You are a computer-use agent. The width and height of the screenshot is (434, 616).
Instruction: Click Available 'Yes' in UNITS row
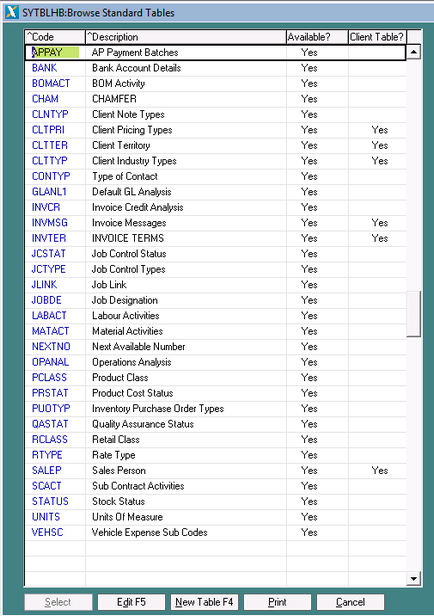click(x=309, y=517)
